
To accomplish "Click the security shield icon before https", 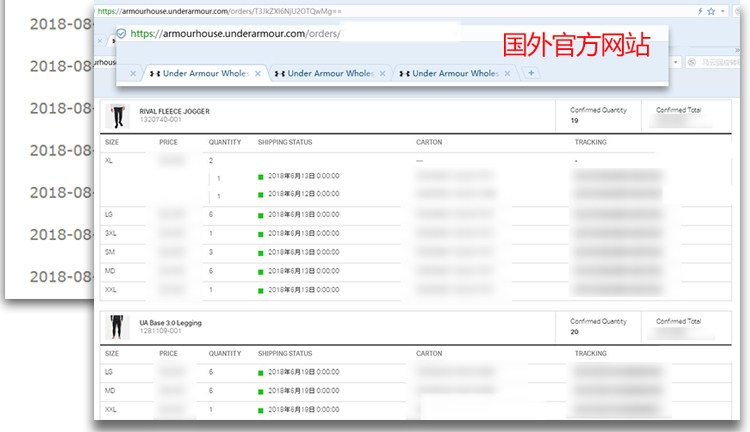I will click(121, 33).
